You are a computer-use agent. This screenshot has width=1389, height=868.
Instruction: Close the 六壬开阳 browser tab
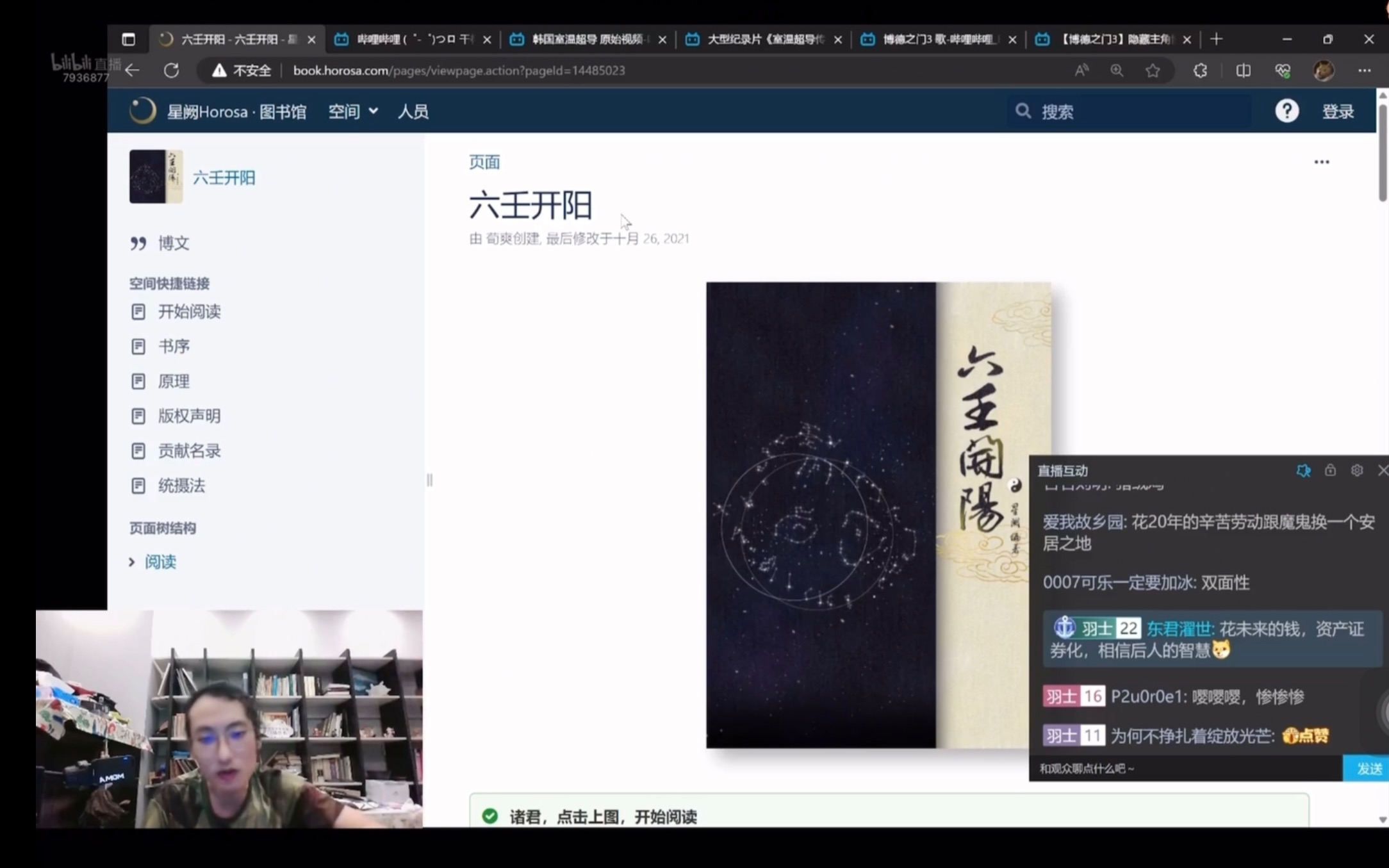[311, 40]
